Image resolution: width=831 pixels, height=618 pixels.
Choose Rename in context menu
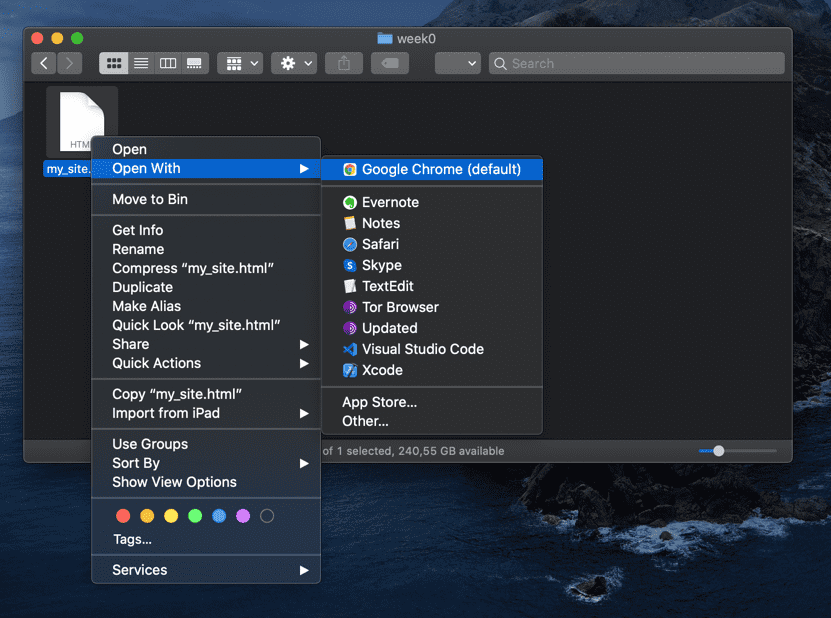[206, 249]
